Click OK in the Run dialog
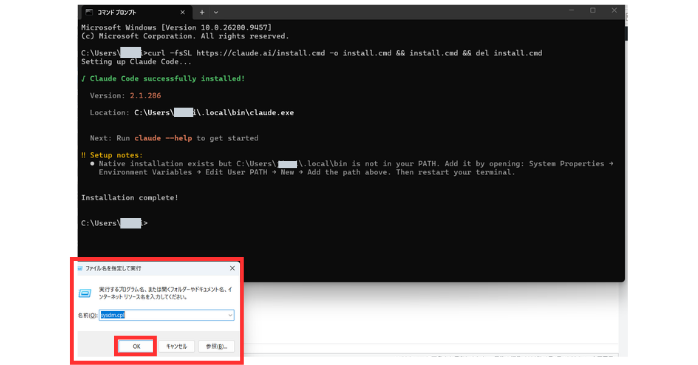The image size is (698, 365). point(136,346)
